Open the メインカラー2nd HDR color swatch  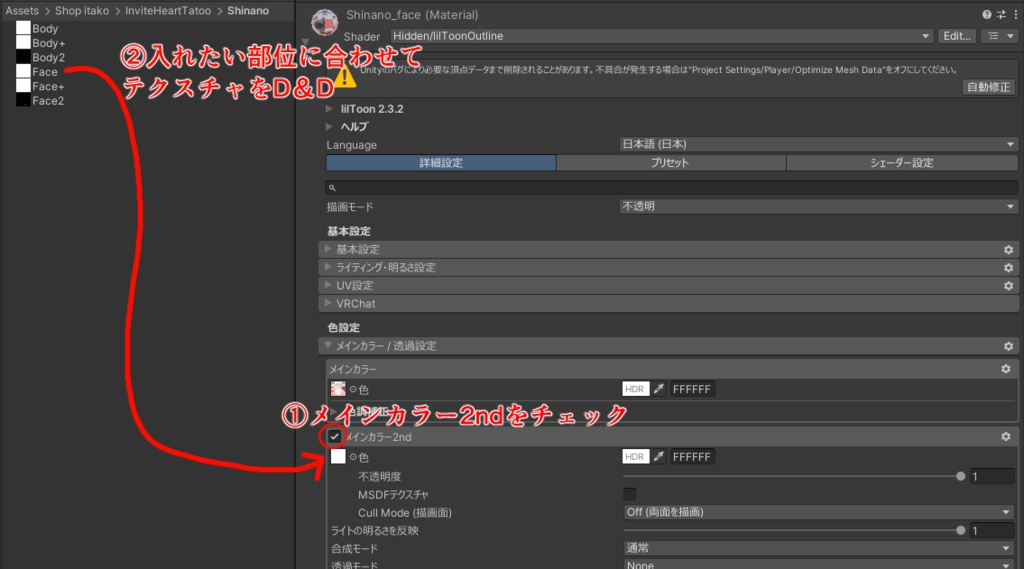coord(635,457)
